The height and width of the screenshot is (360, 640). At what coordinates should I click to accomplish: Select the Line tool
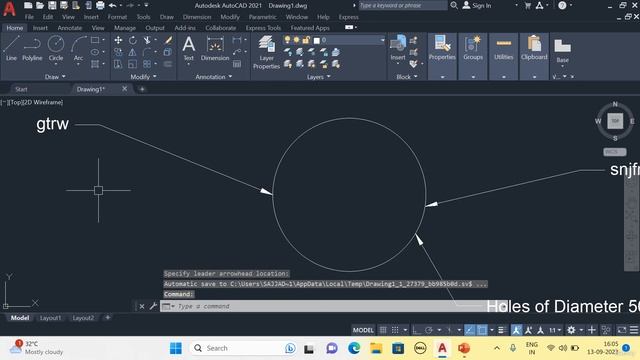(x=11, y=48)
